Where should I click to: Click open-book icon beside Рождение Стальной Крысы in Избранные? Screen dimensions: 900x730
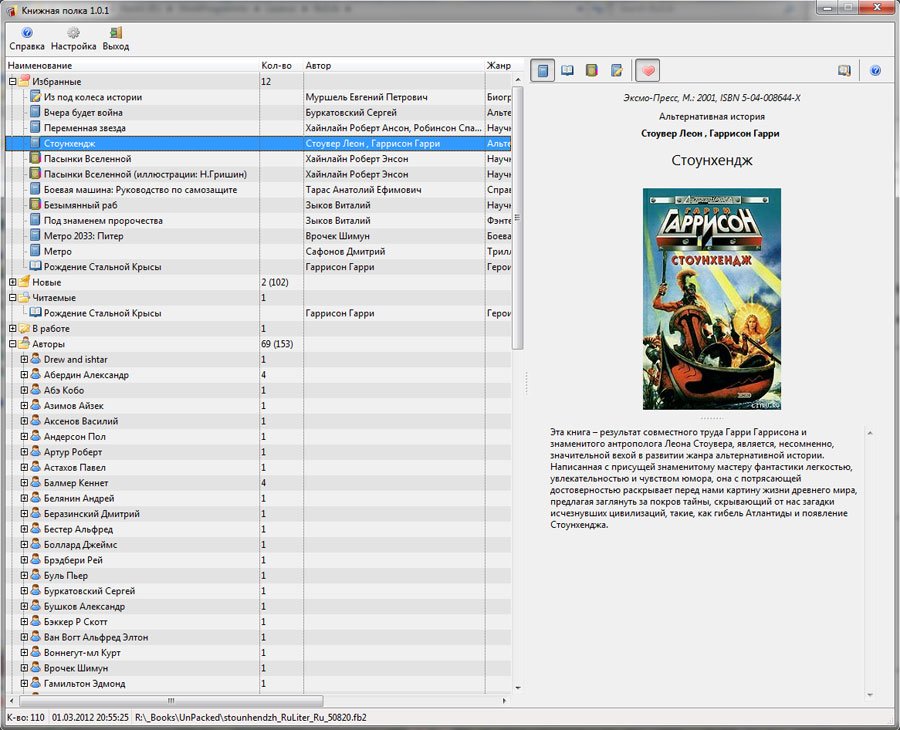point(36,266)
